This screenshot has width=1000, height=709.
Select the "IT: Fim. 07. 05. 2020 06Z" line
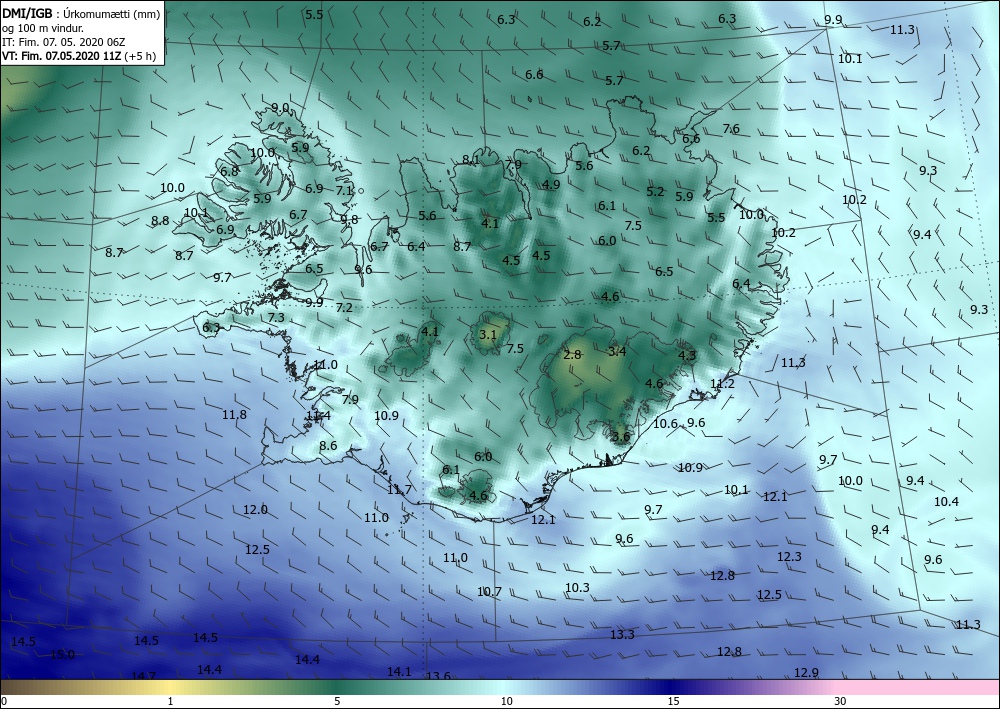point(64,42)
